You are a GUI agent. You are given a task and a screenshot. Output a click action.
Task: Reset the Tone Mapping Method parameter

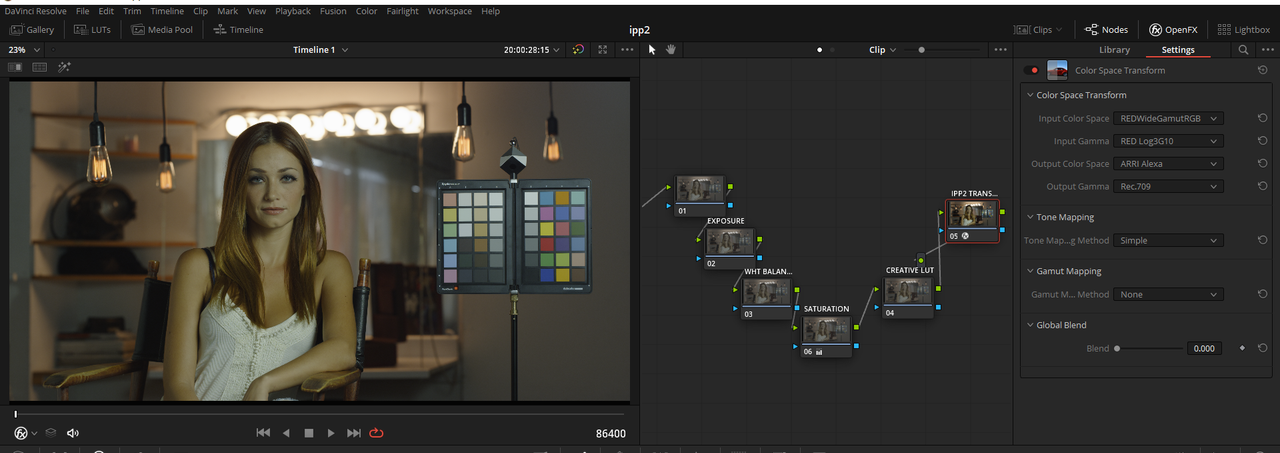(x=1263, y=240)
